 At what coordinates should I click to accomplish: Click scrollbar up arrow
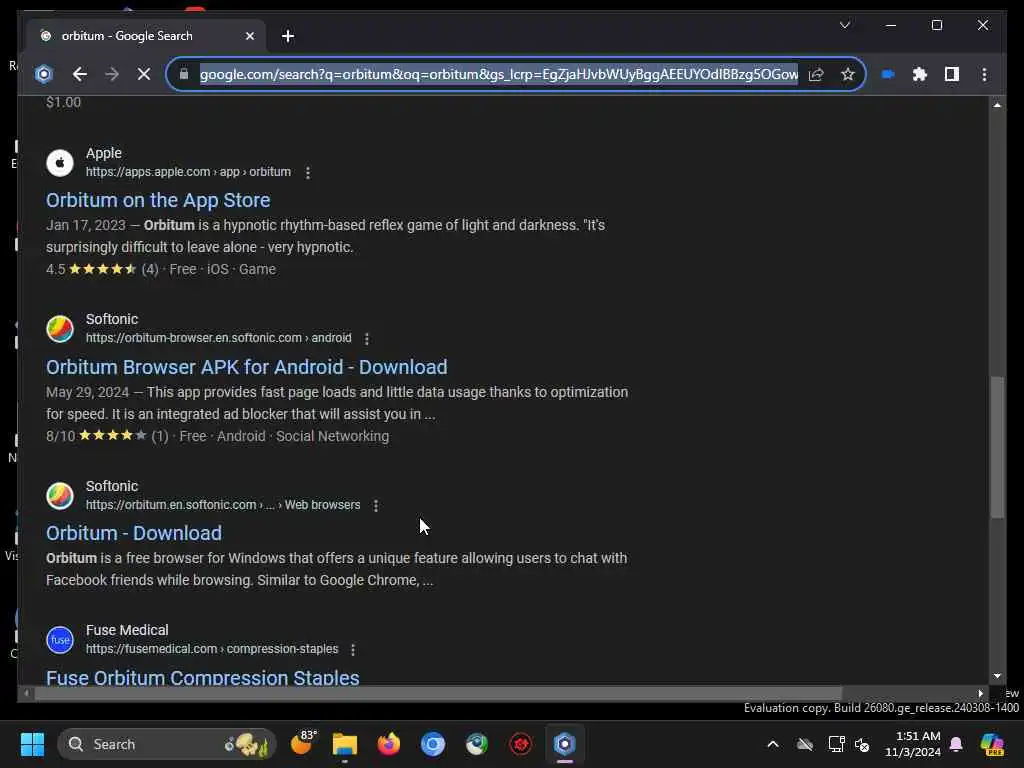coord(997,104)
